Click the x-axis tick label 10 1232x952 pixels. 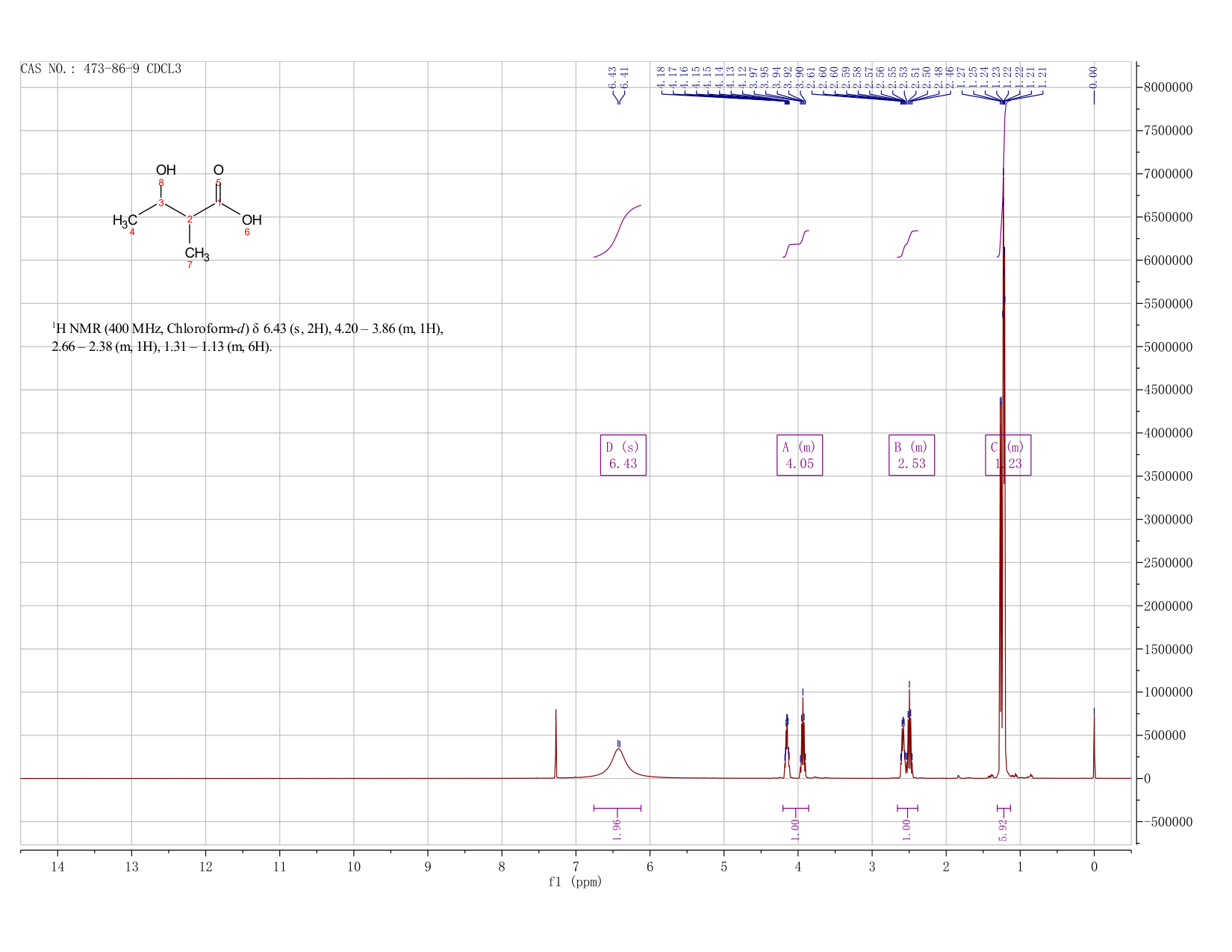pos(354,866)
